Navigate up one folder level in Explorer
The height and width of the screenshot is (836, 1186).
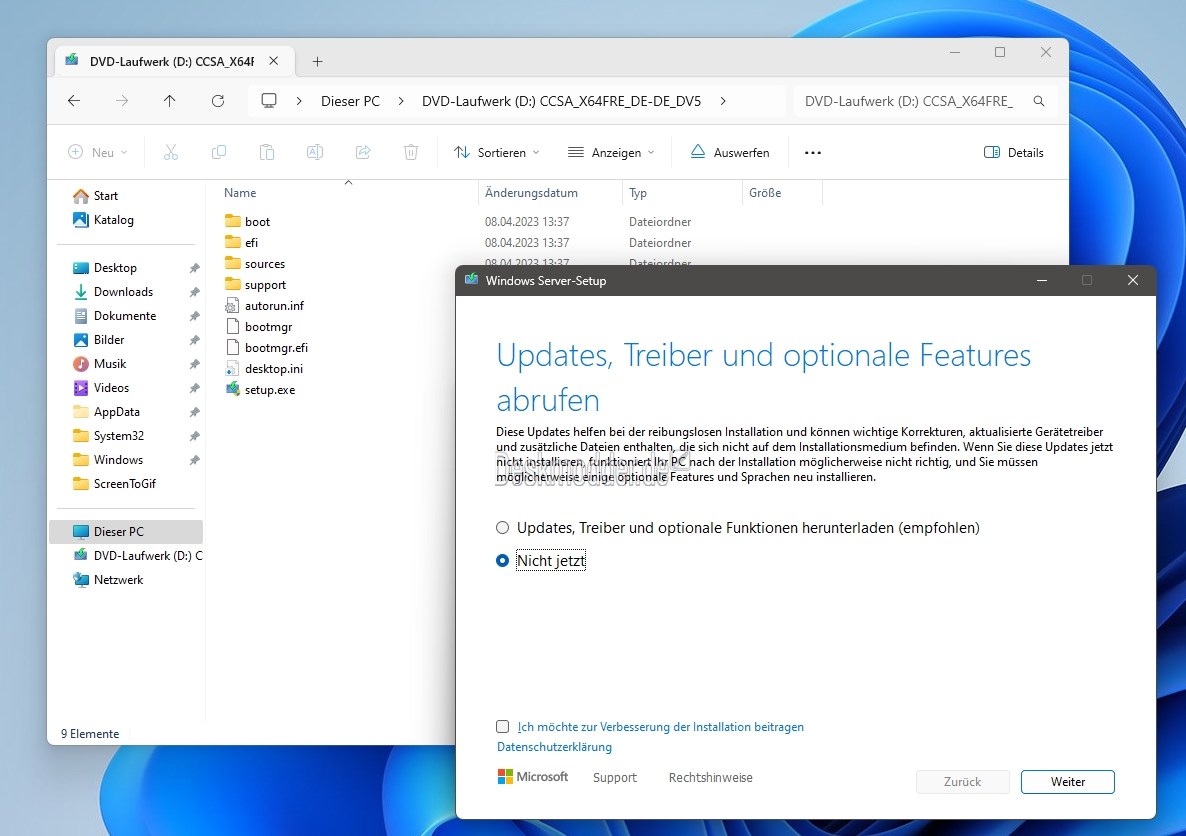click(x=169, y=101)
